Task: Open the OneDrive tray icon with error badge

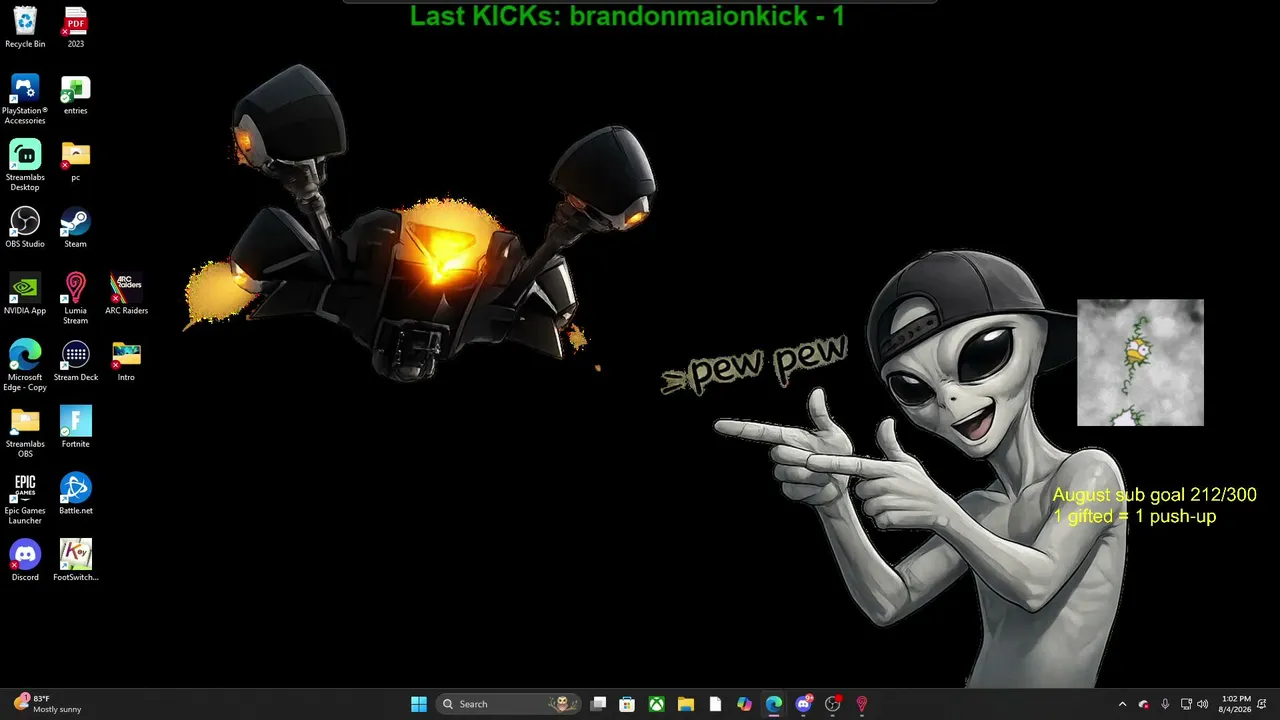Action: (1144, 704)
